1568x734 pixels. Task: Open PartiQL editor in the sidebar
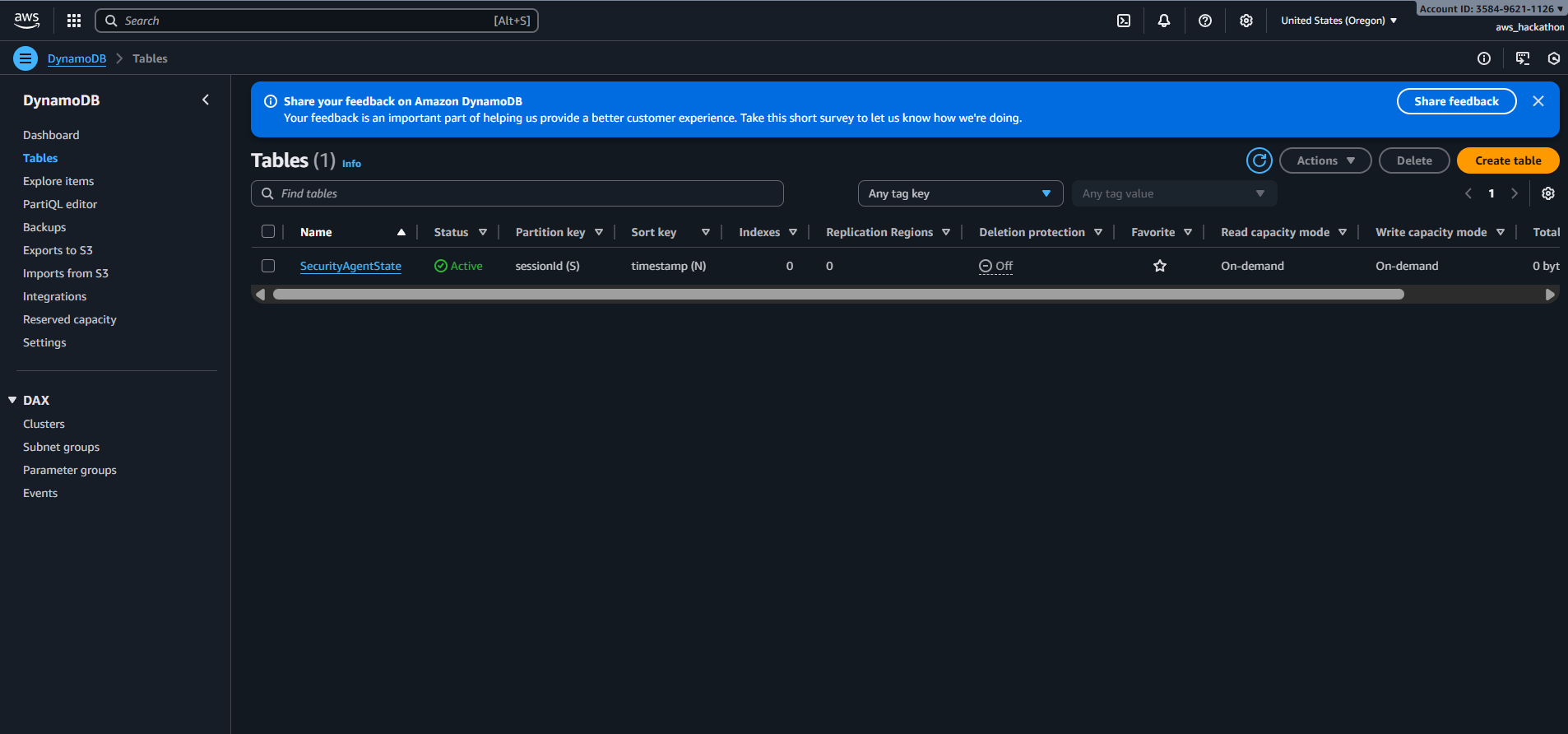pyautogui.click(x=60, y=204)
